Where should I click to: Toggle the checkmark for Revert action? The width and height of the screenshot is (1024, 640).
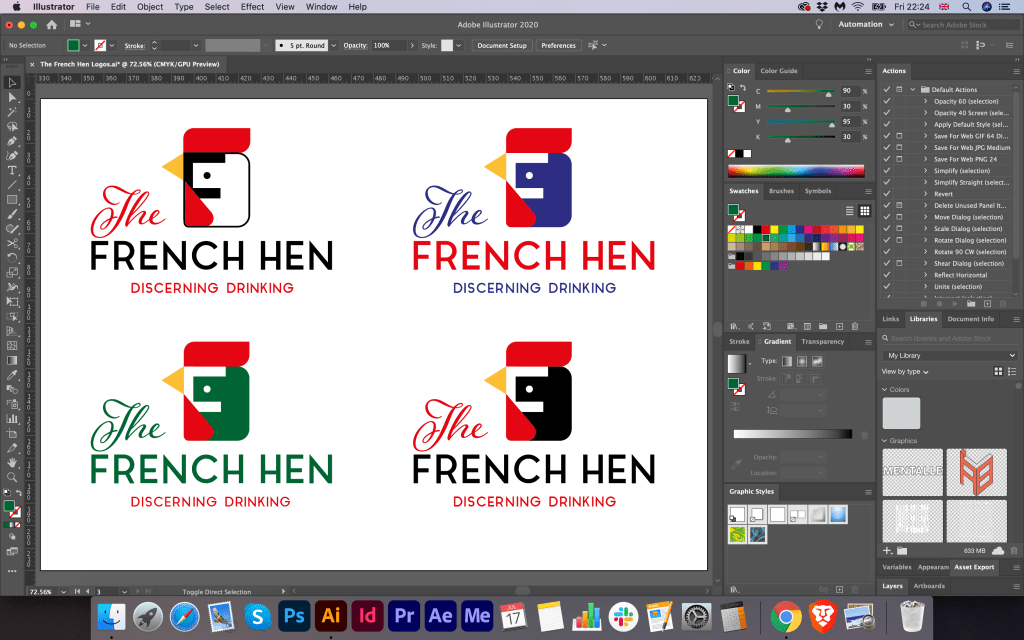pos(886,194)
